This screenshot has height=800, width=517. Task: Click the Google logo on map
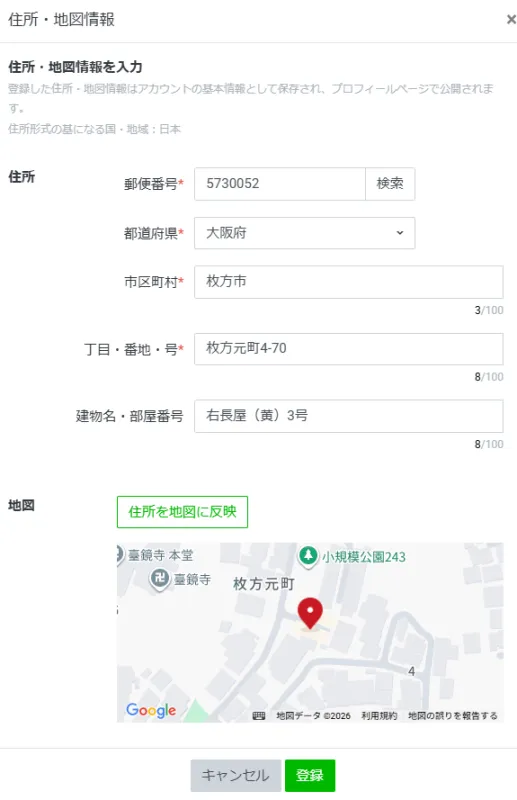[x=151, y=710]
